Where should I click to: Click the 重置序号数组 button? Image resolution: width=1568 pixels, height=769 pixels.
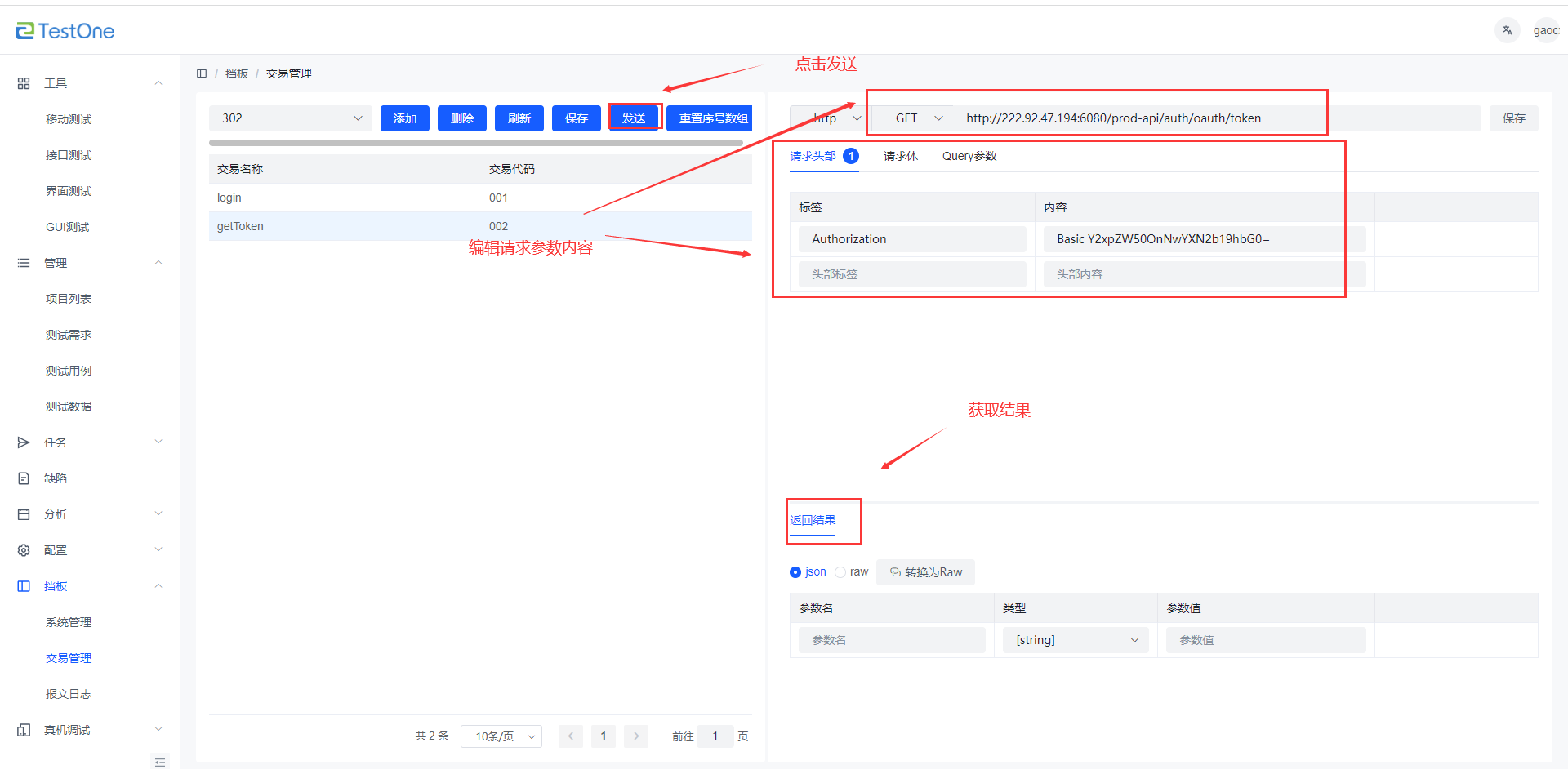pyautogui.click(x=712, y=118)
